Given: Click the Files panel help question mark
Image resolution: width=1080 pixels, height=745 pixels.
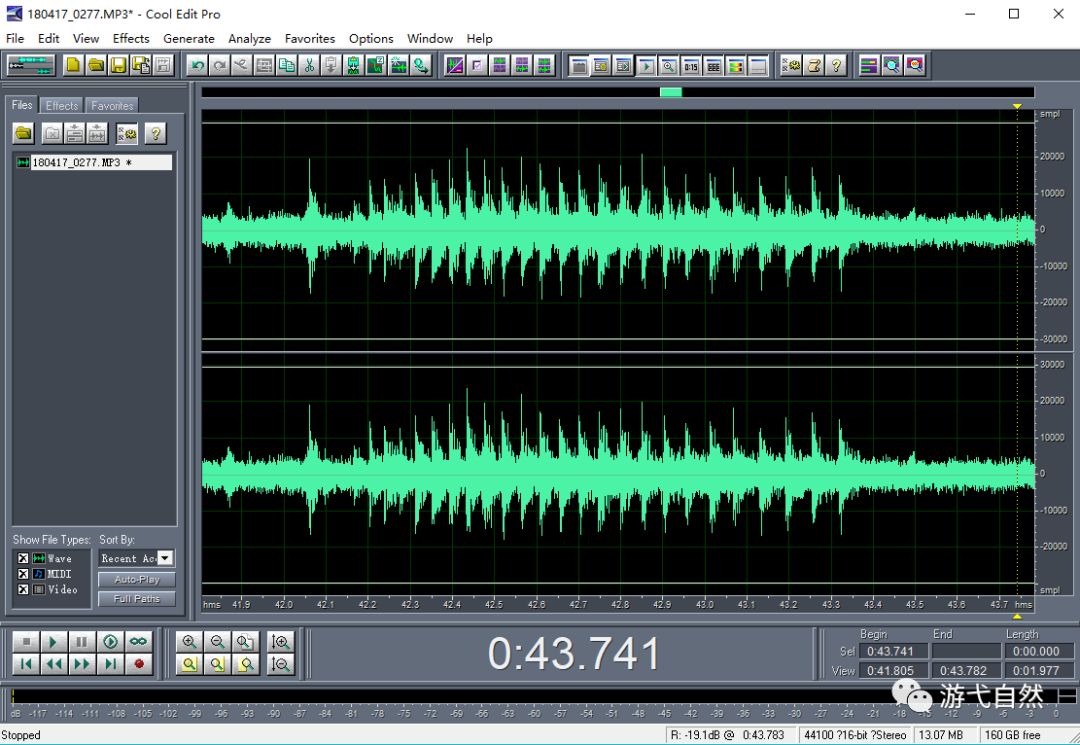Looking at the screenshot, I should pos(156,133).
